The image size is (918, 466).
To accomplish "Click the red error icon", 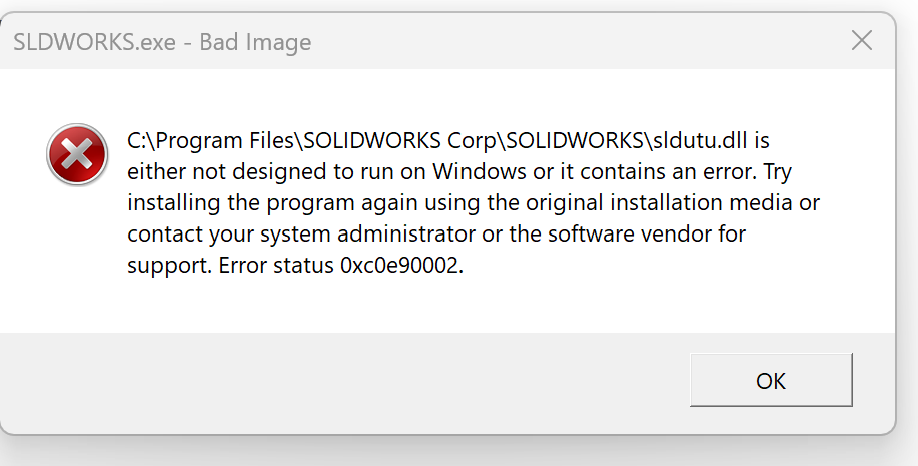I will coord(77,156).
